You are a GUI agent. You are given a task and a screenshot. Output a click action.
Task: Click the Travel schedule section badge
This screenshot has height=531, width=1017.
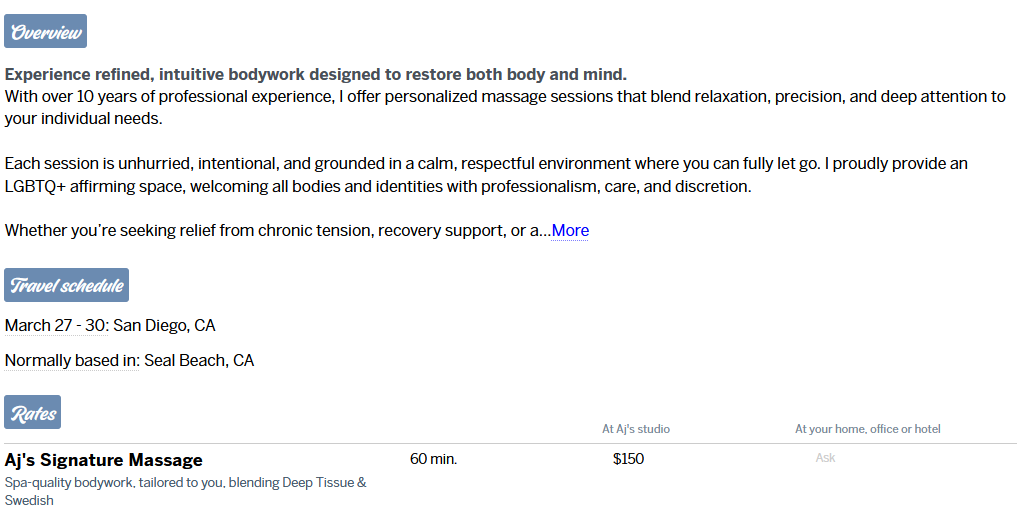point(66,286)
